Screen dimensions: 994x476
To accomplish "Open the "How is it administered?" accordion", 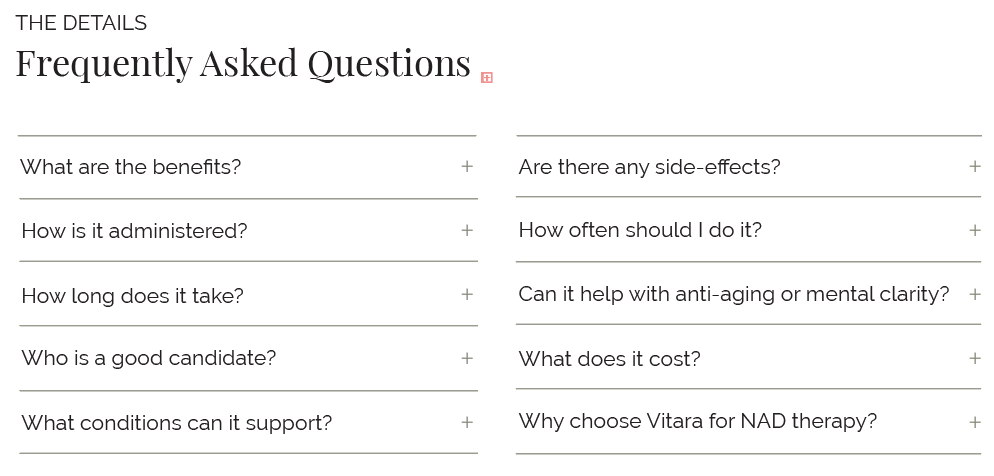I will pos(247,230).
